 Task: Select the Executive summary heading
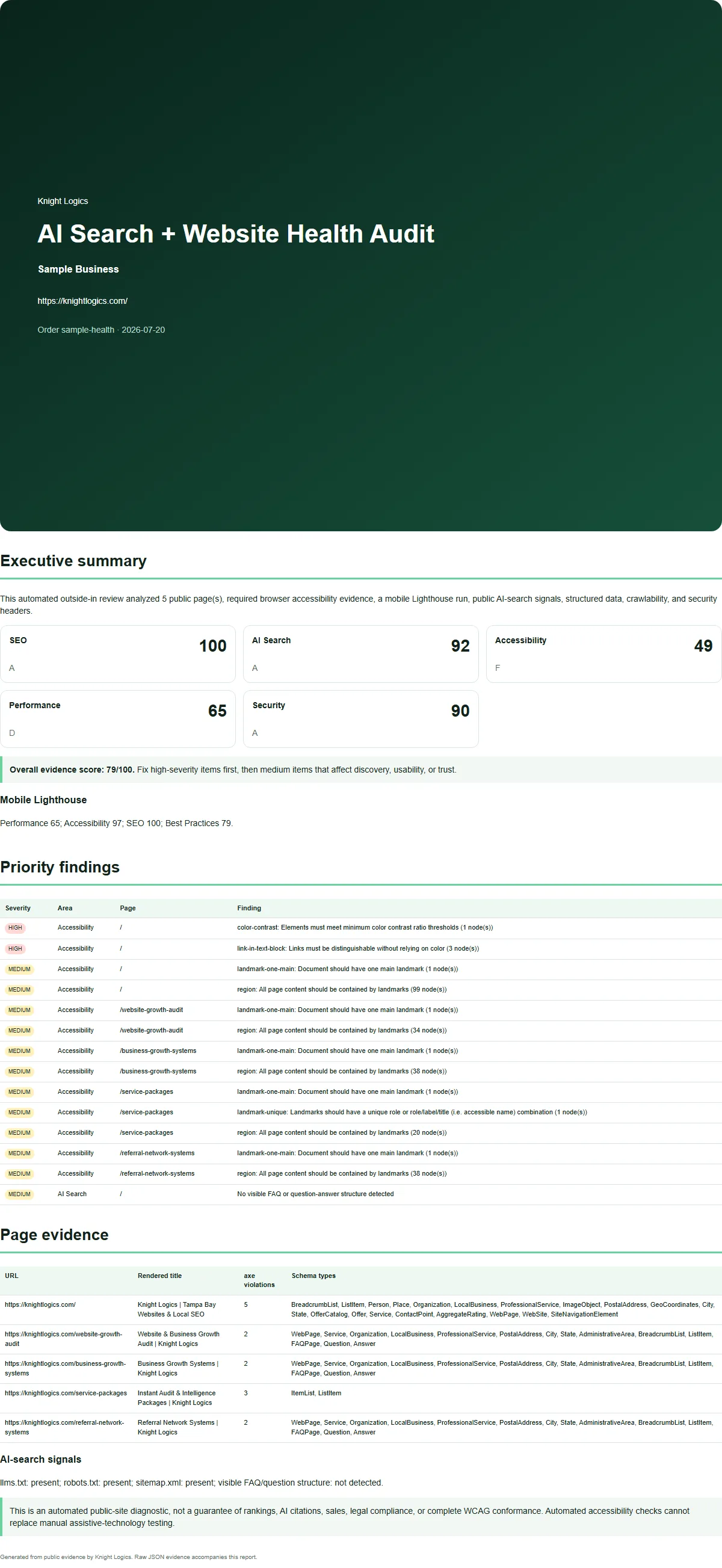point(73,561)
